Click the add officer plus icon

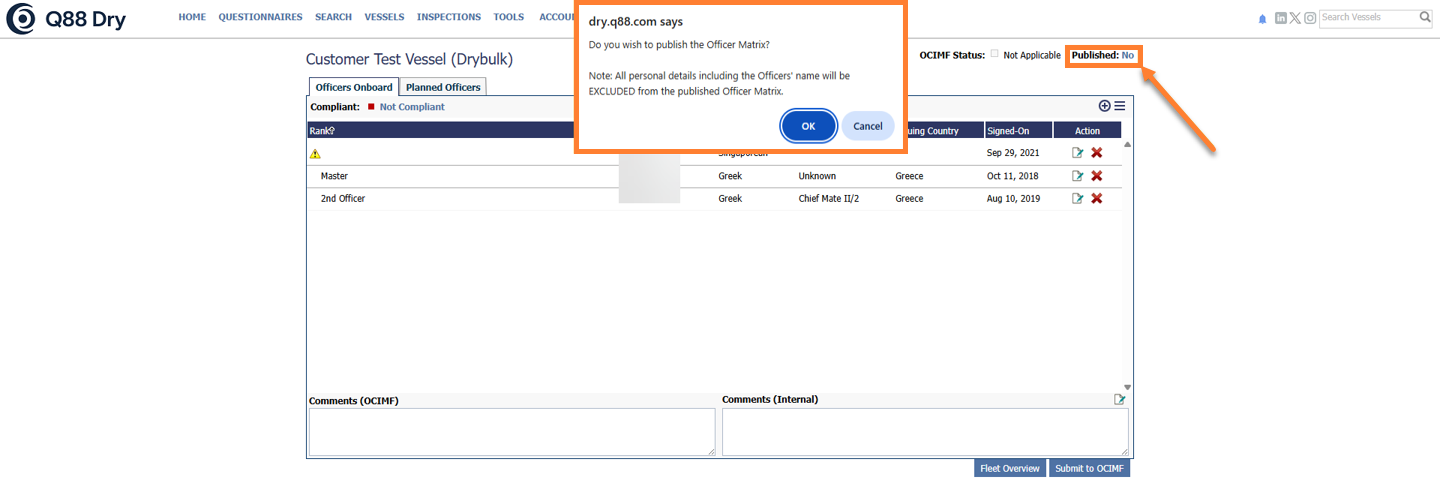1105,106
